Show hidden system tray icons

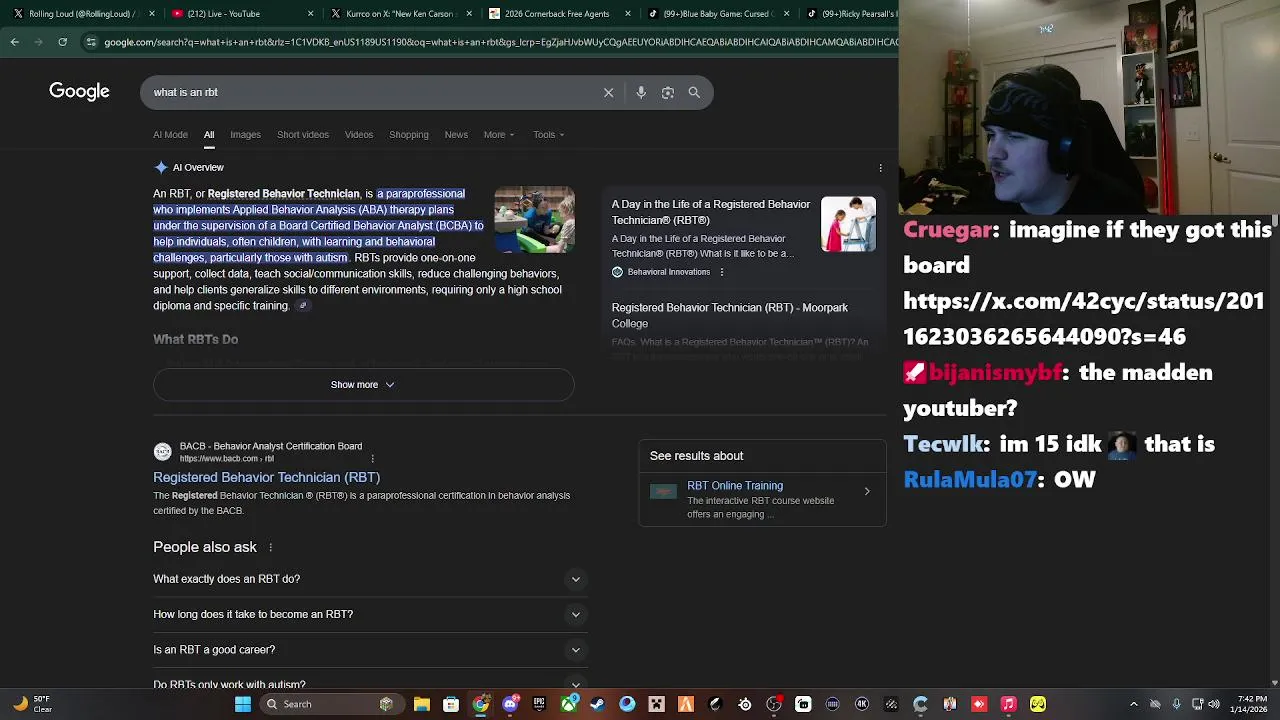click(x=1133, y=704)
